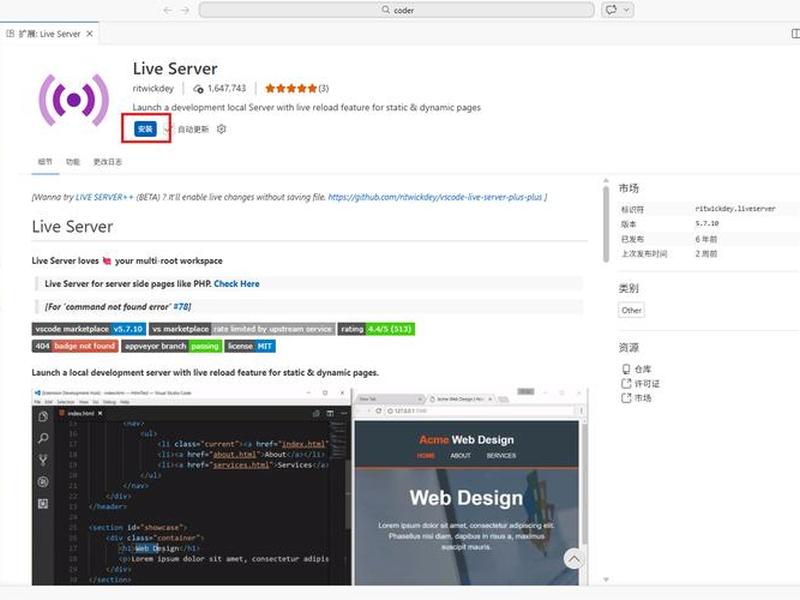Close the 扩展: Live Server tab
The image size is (800, 600).
[89, 34]
